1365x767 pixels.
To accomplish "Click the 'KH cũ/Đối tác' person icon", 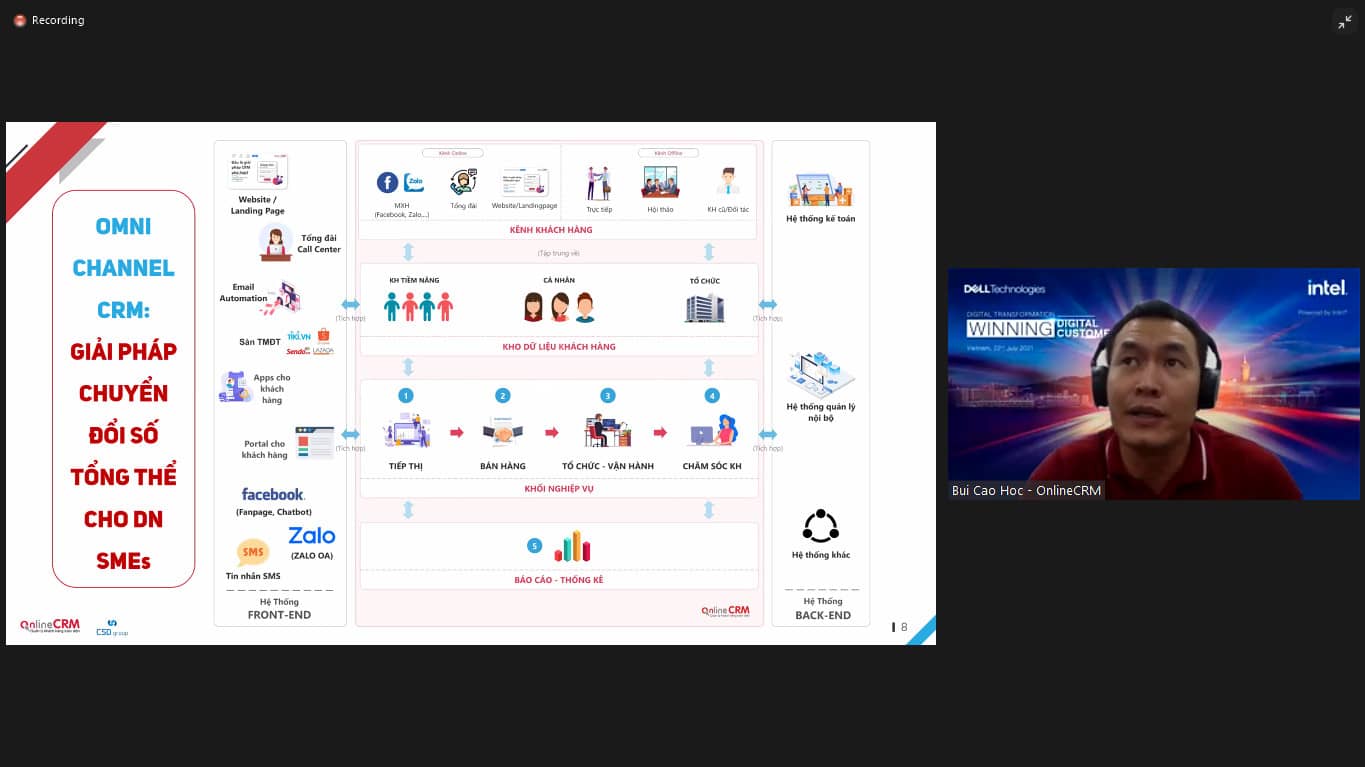I will 727,182.
